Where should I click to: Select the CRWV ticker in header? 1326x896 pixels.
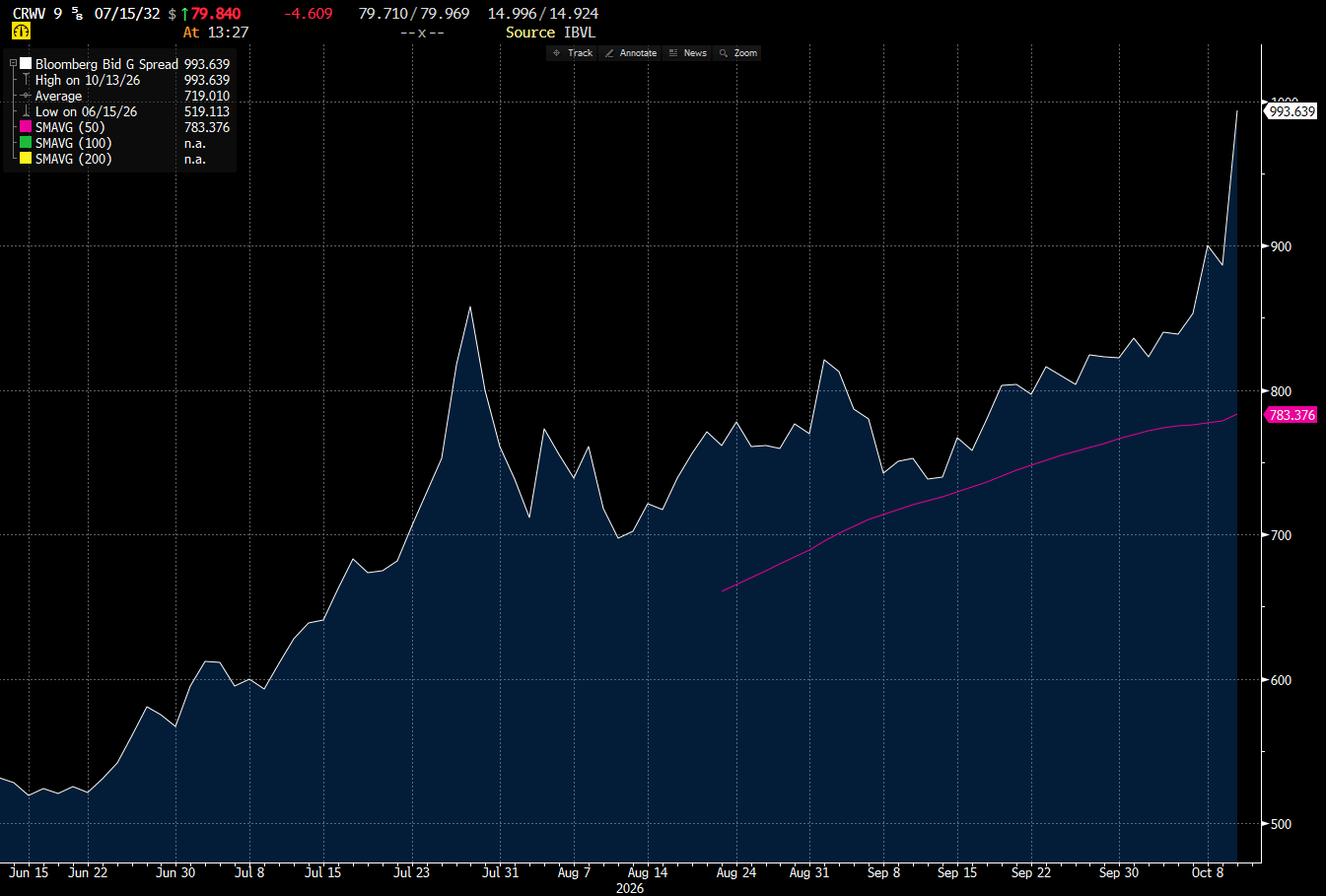click(29, 14)
